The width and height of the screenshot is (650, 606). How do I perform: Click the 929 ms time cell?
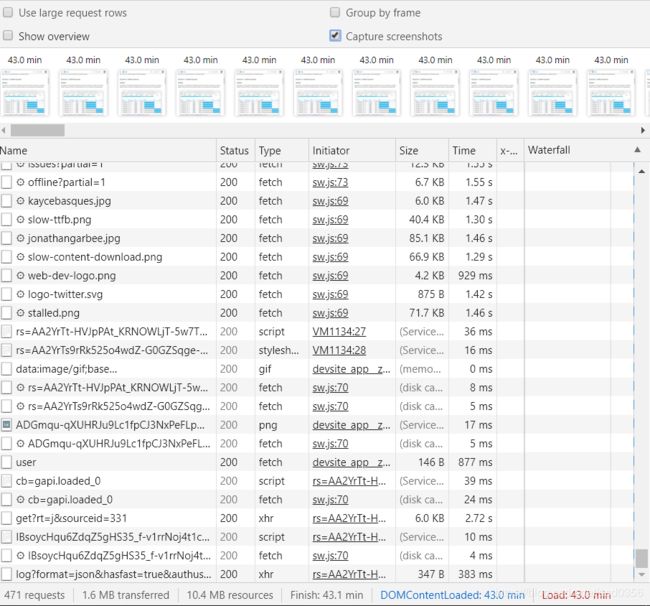coord(475,276)
